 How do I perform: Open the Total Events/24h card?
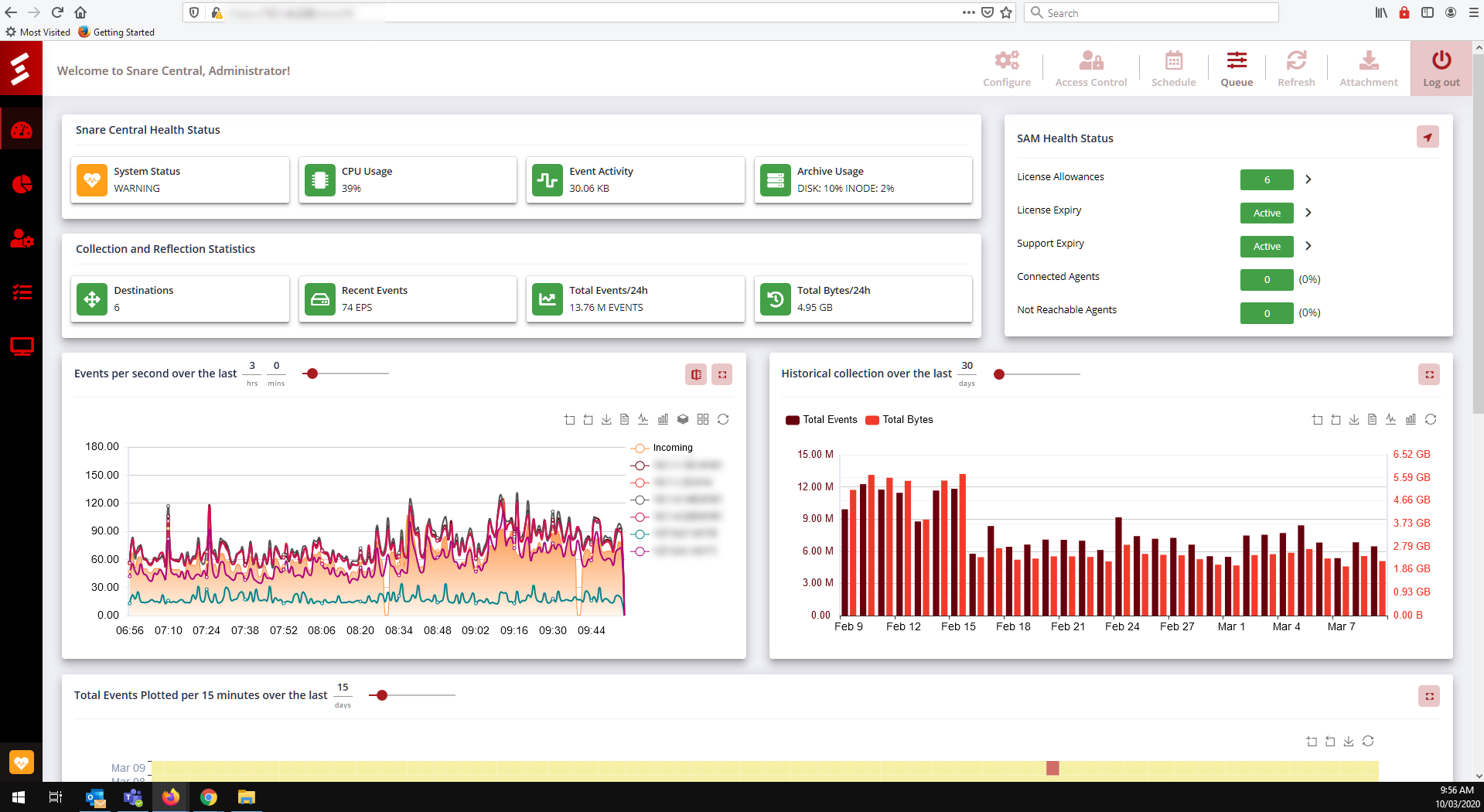pos(636,299)
